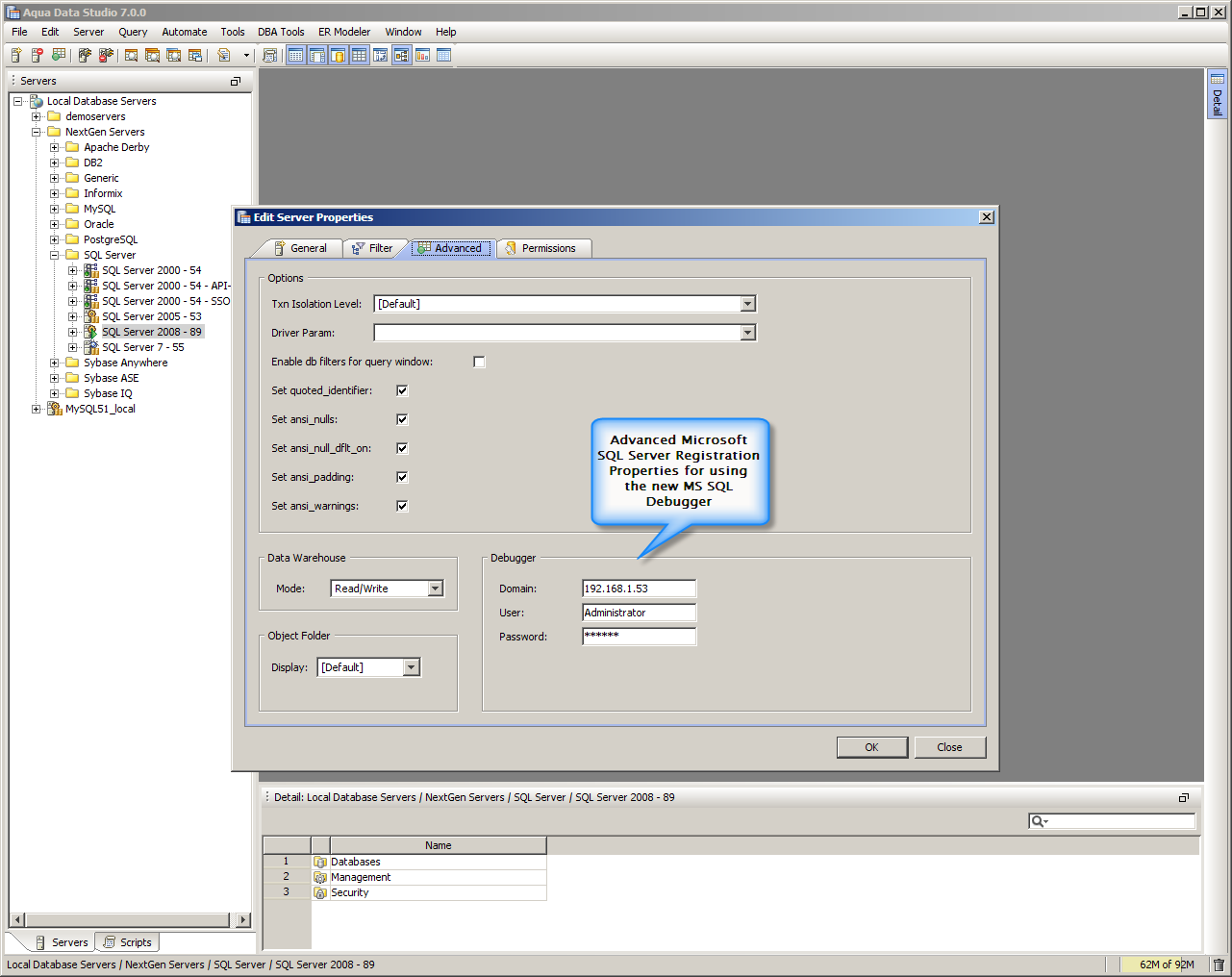
Task: Toggle the side panel layout toolbar icon
Action: [316, 55]
